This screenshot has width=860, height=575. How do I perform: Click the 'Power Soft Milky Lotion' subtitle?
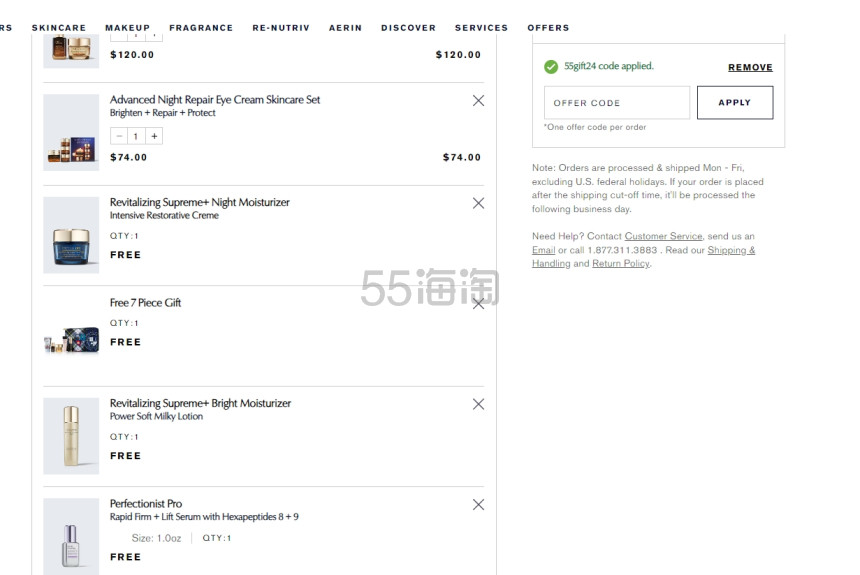tap(156, 416)
